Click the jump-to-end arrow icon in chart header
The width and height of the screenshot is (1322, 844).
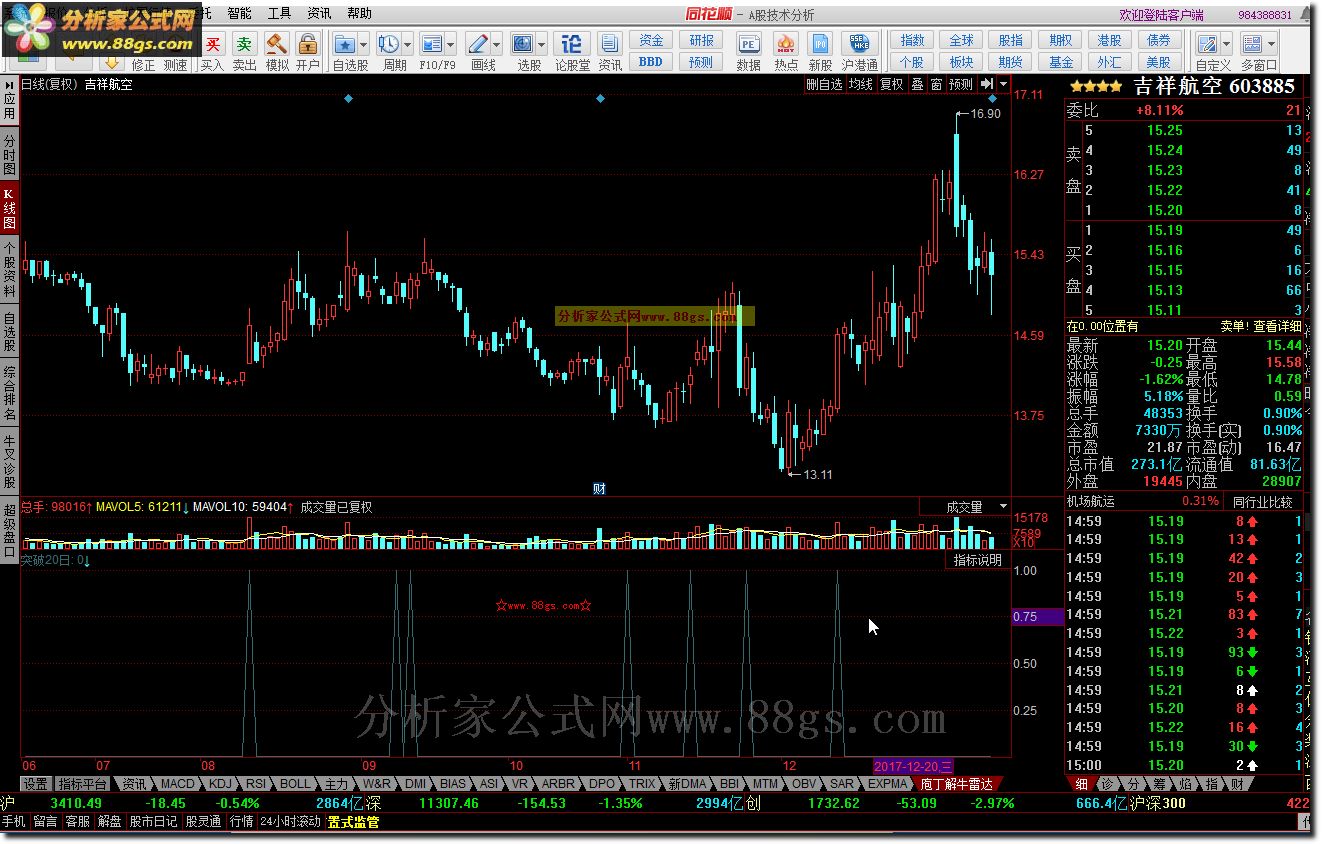tap(987, 85)
